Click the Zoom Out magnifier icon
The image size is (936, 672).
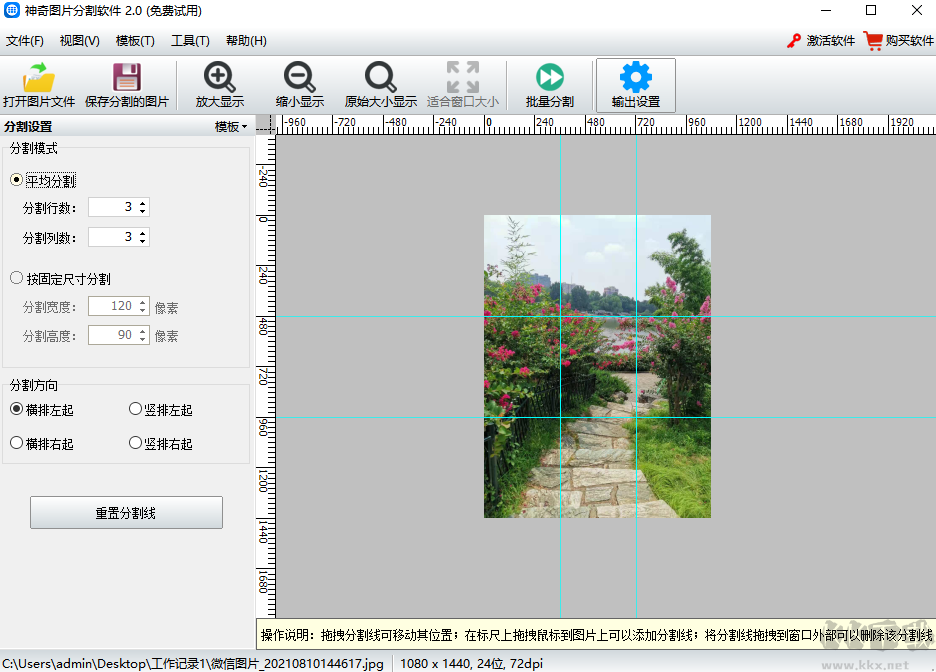pos(300,78)
